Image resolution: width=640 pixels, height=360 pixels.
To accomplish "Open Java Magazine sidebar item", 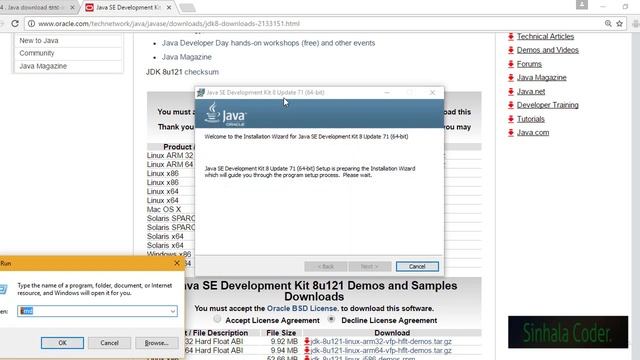I will (x=43, y=66).
